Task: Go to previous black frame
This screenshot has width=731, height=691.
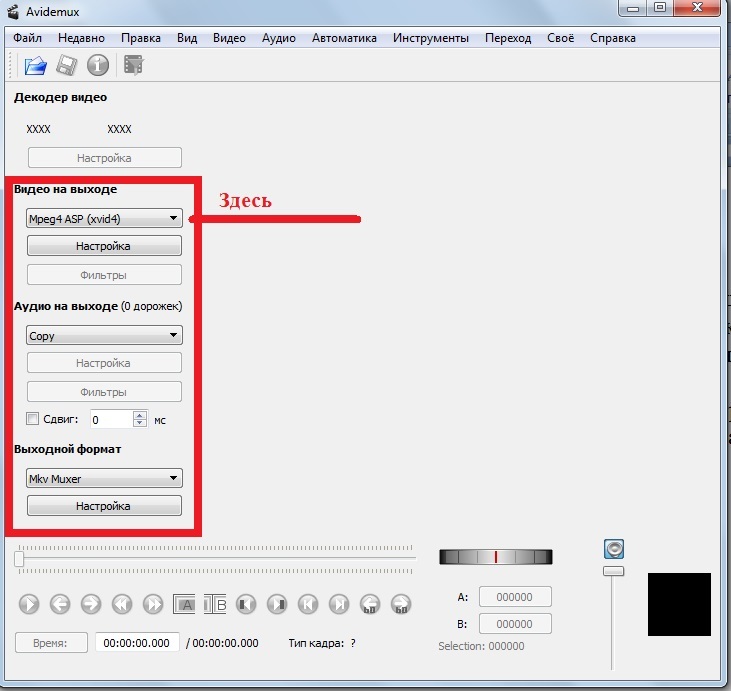Action: tap(246, 604)
